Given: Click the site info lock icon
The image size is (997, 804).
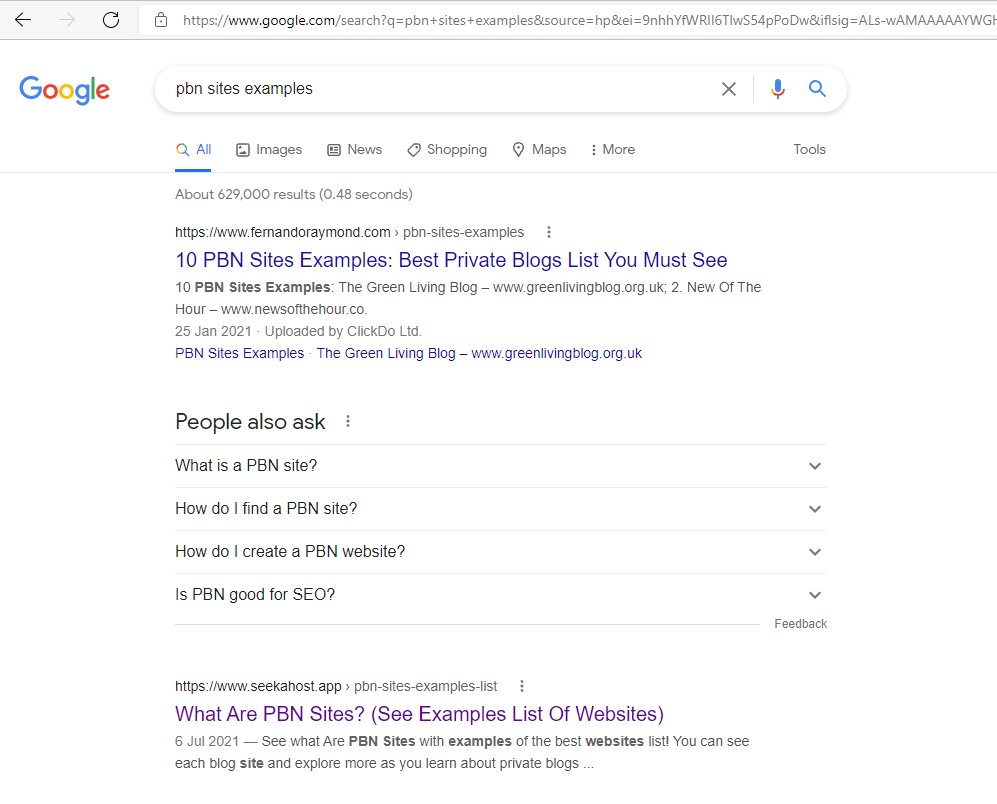Looking at the screenshot, I should 161,20.
